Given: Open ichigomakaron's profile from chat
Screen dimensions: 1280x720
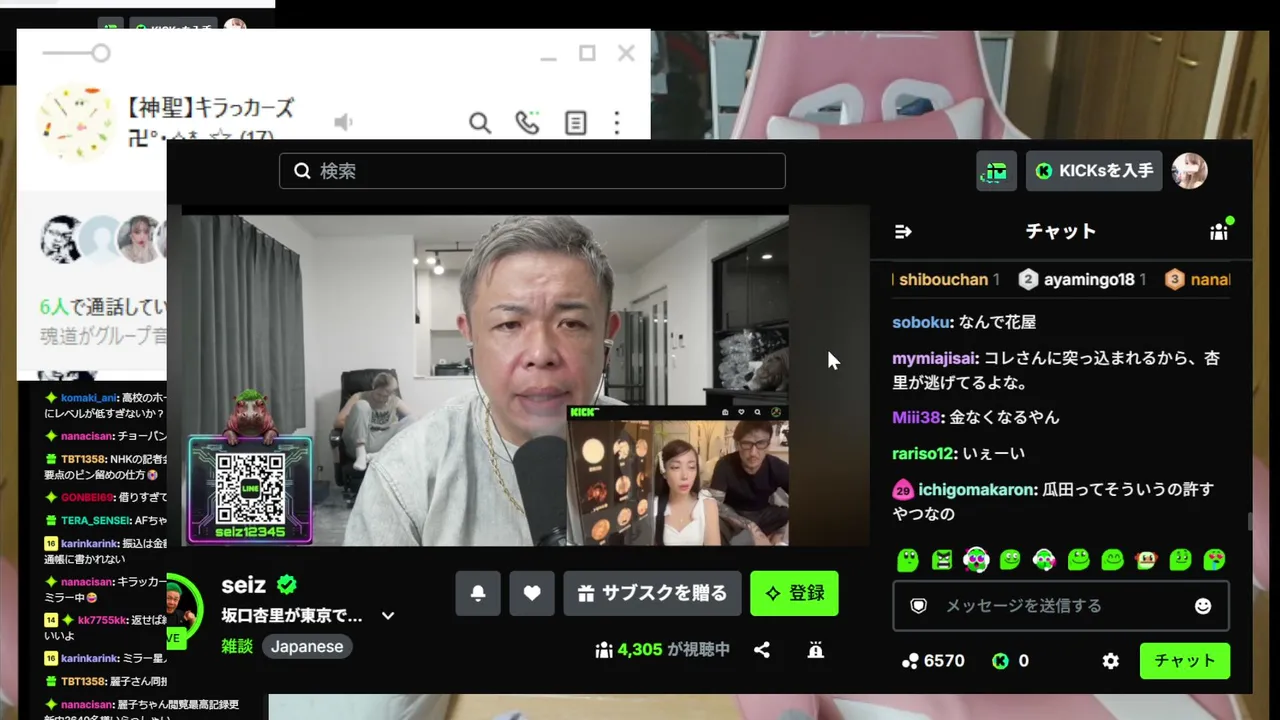Looking at the screenshot, I should 976,490.
